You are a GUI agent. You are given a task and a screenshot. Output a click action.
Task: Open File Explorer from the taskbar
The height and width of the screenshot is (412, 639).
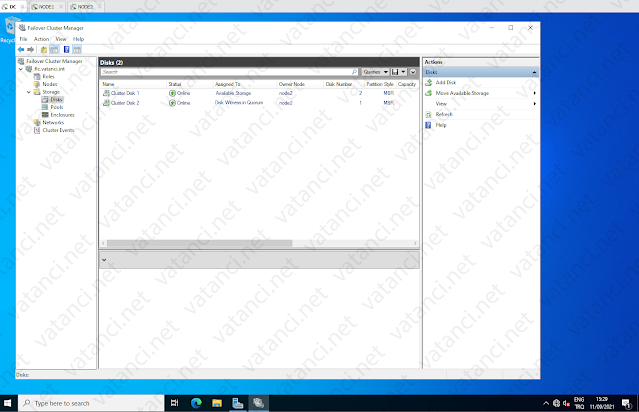point(217,403)
